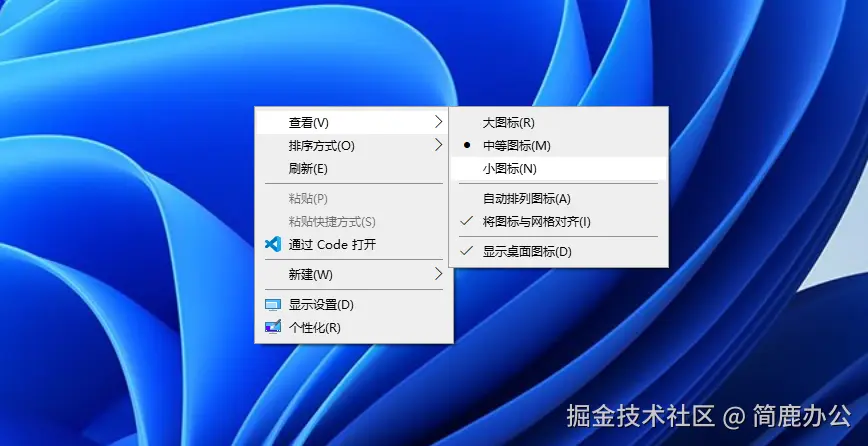The width and height of the screenshot is (868, 446).
Task: Click 刷新(E) to refresh desktop
Action: point(354,169)
